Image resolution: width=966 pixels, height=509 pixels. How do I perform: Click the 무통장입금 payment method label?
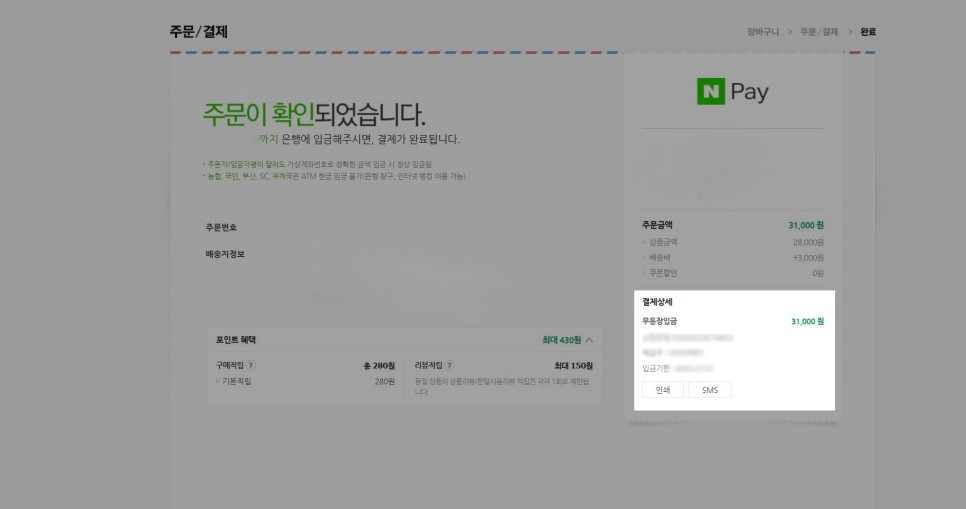[659, 321]
